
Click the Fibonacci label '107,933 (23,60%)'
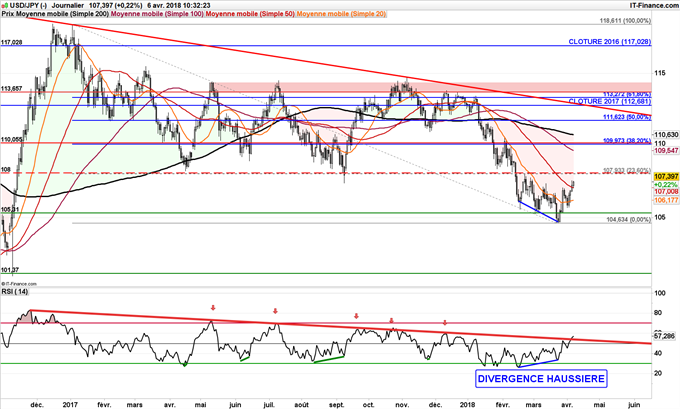[x=627, y=170]
